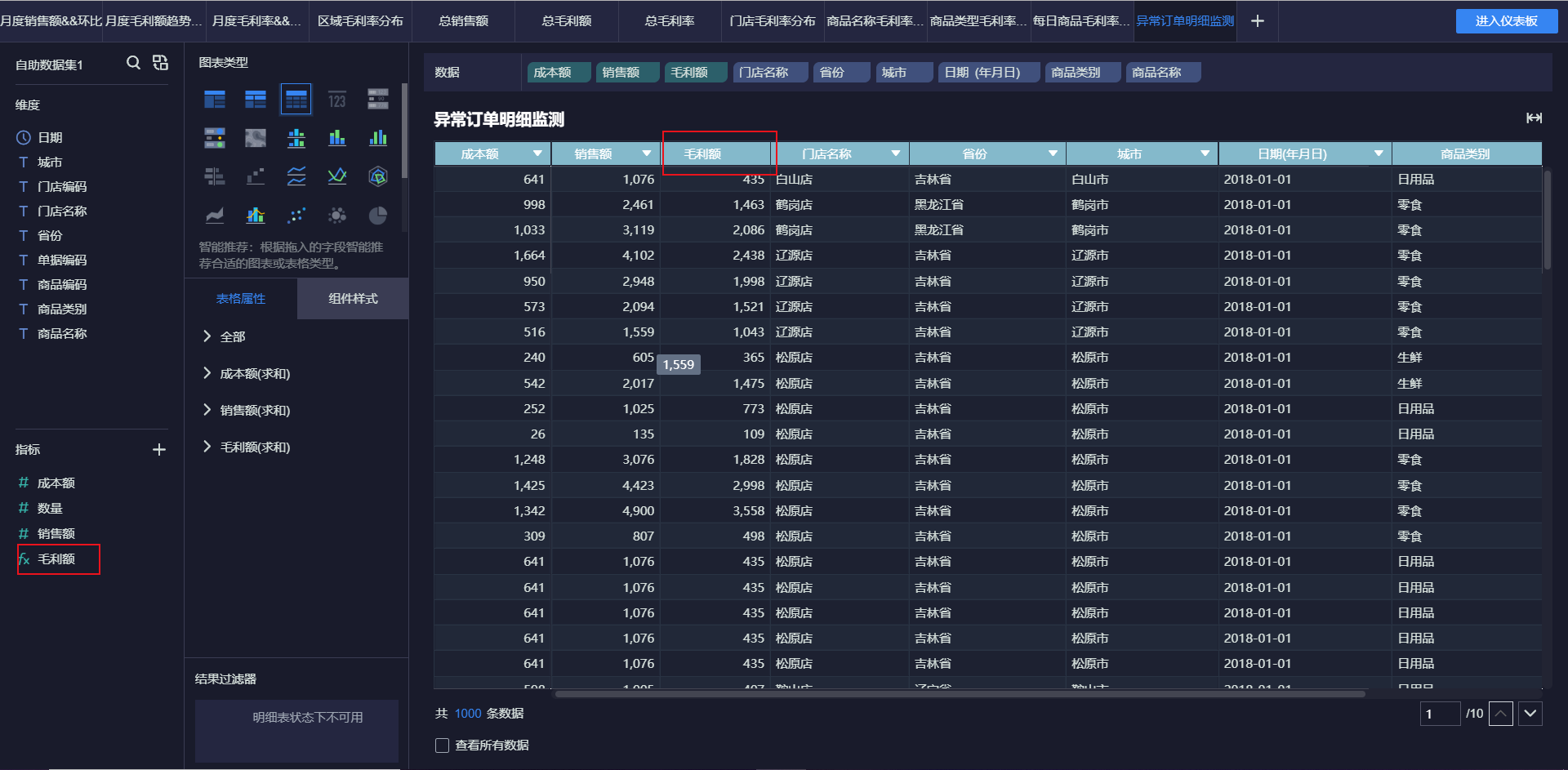This screenshot has height=770, width=1568.
Task: Click the table vertical scrollbar
Action: pyautogui.click(x=1547, y=220)
